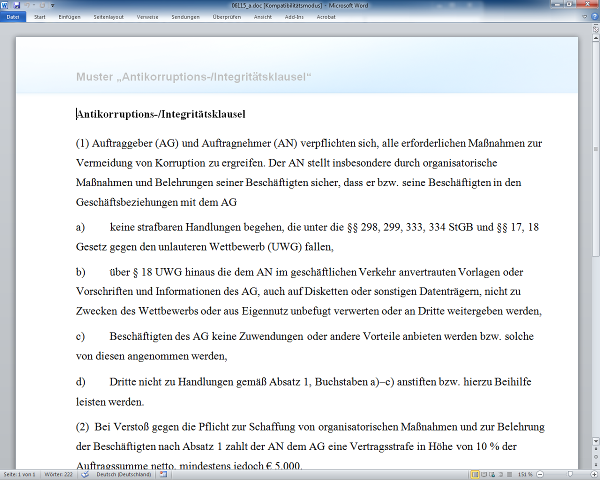Click the Save icon in quick access toolbar
The height and width of the screenshot is (480, 600).
point(17,5)
